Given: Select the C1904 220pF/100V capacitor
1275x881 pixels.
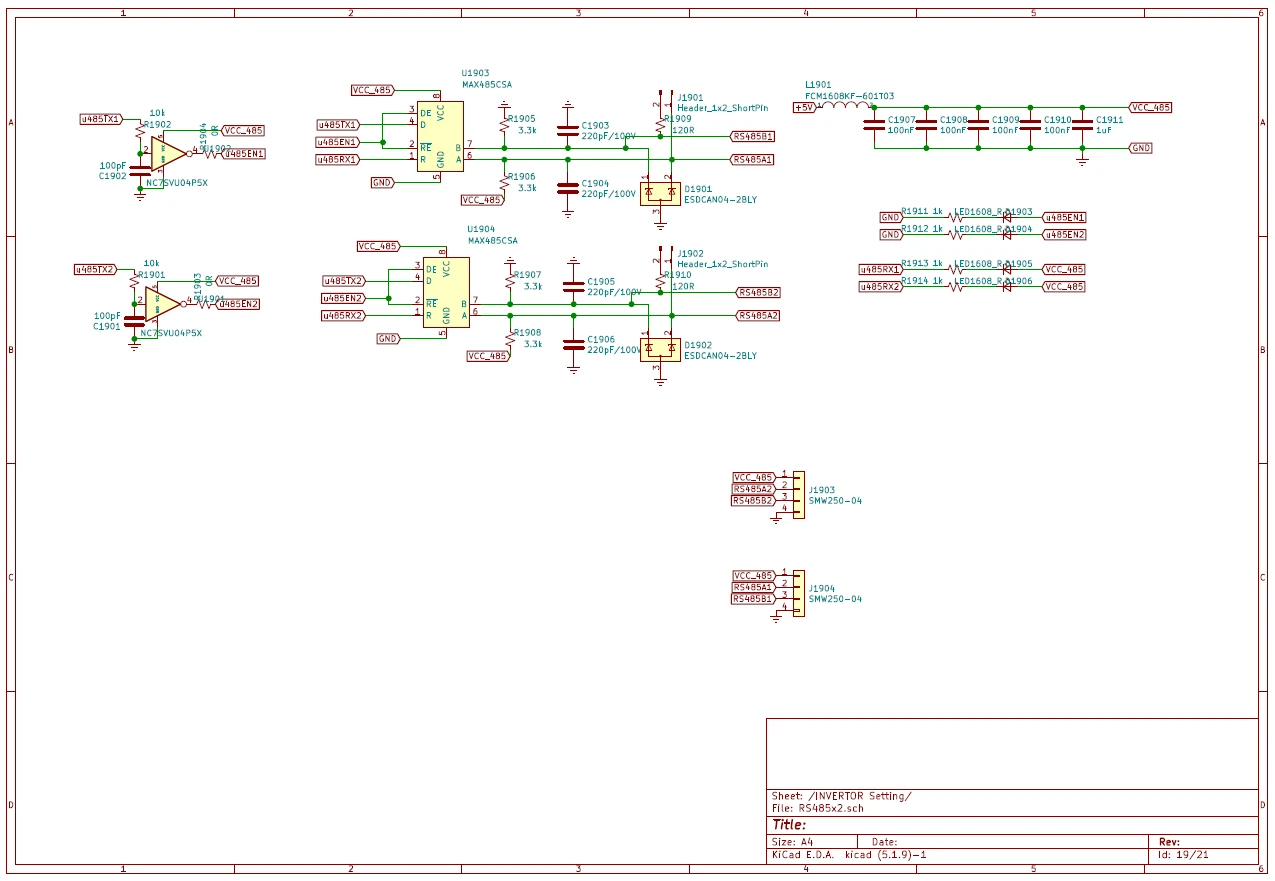Looking at the screenshot, I should 567,187.
